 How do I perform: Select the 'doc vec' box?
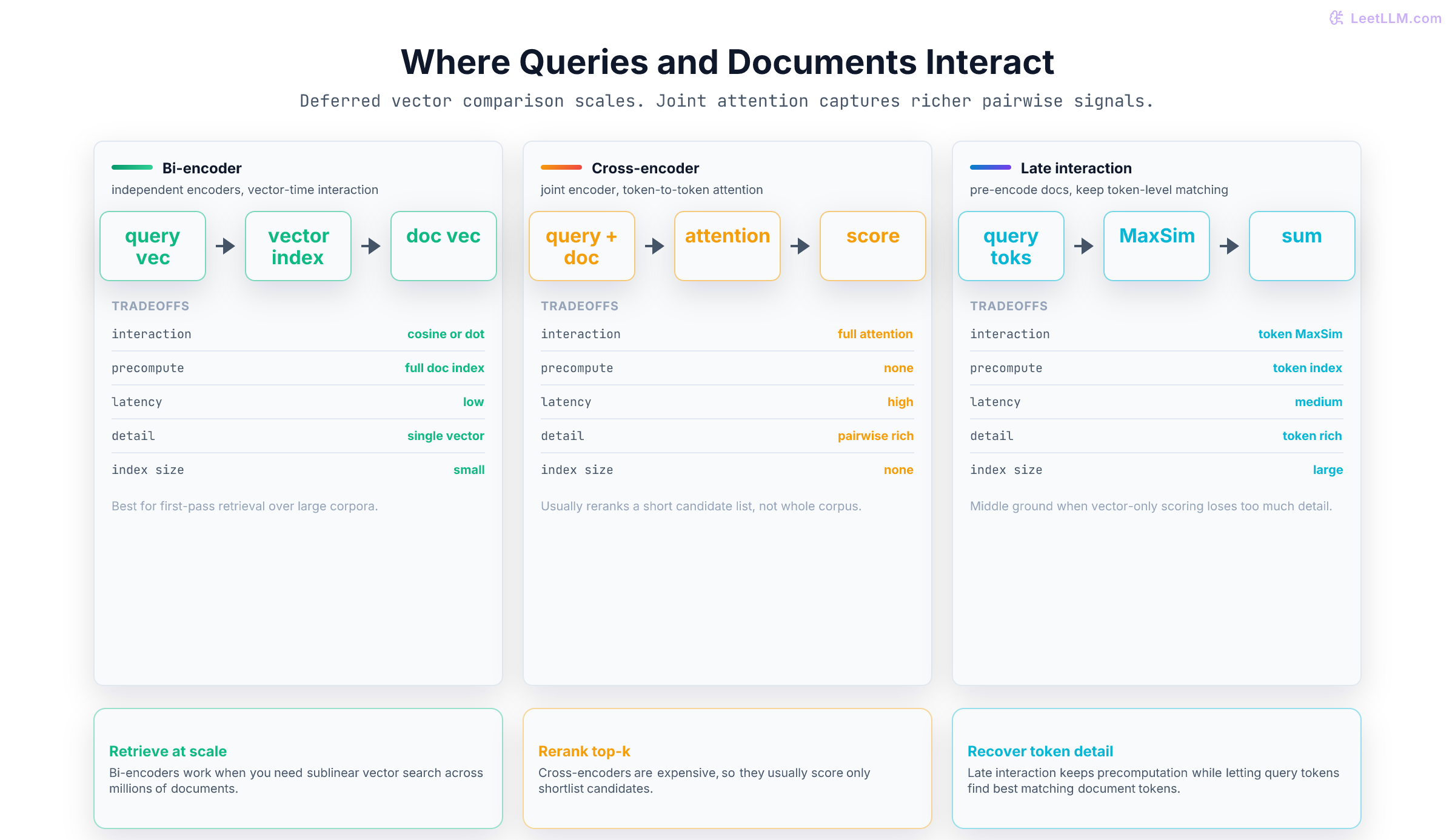444,246
